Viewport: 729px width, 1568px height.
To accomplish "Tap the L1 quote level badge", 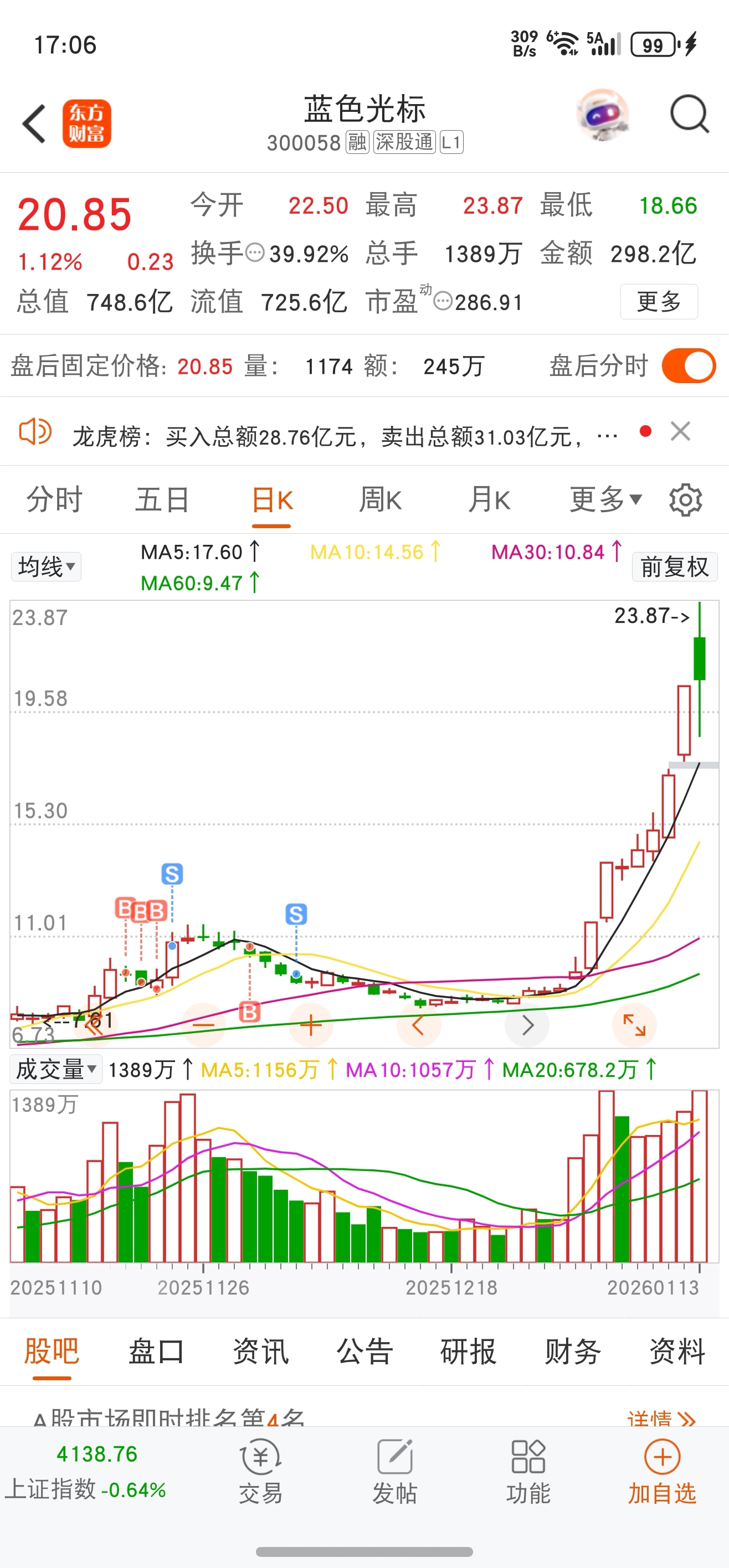I will point(451,142).
